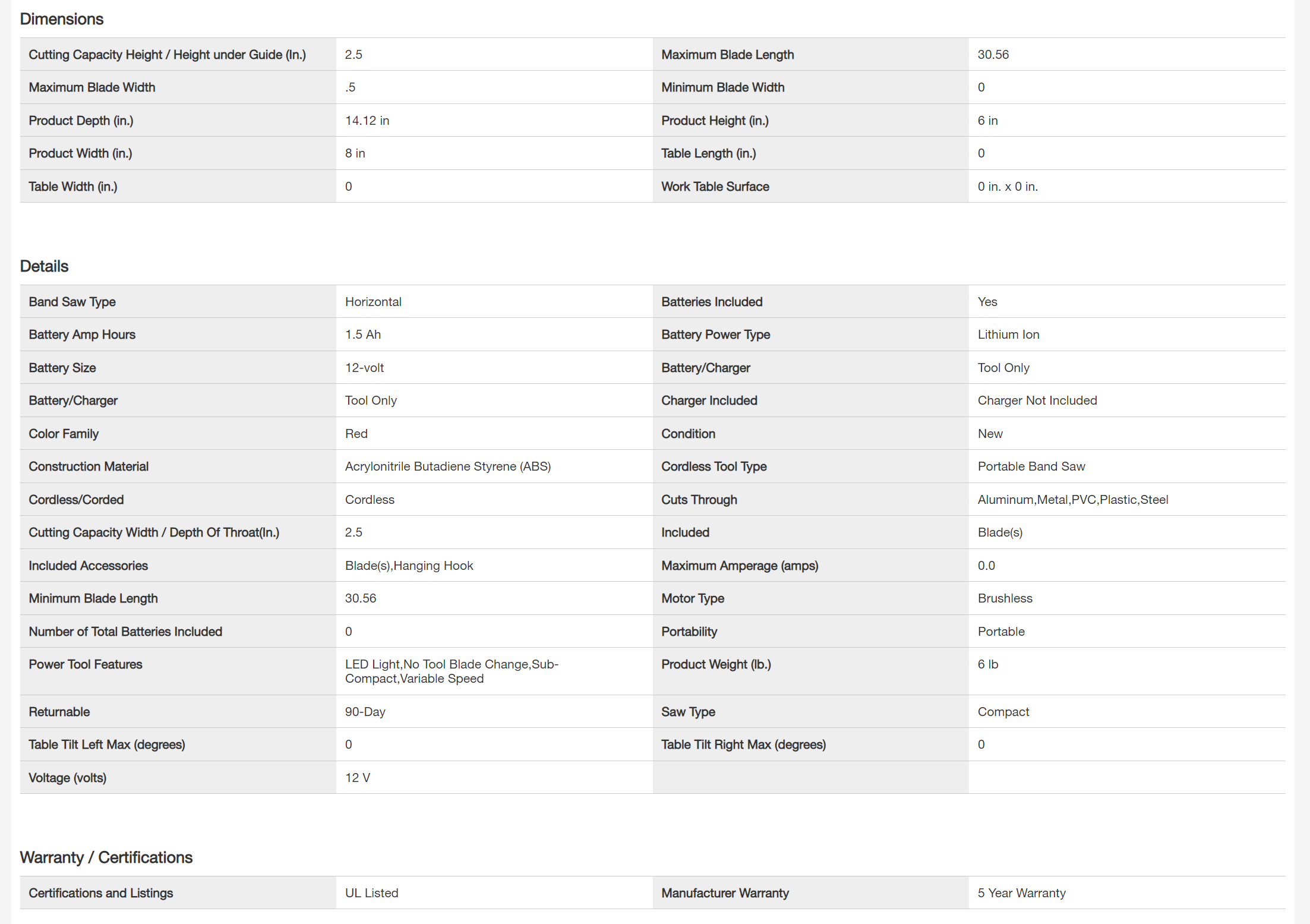Image resolution: width=1310 pixels, height=924 pixels.
Task: Select the Horizontal band saw type value
Action: coord(373,302)
